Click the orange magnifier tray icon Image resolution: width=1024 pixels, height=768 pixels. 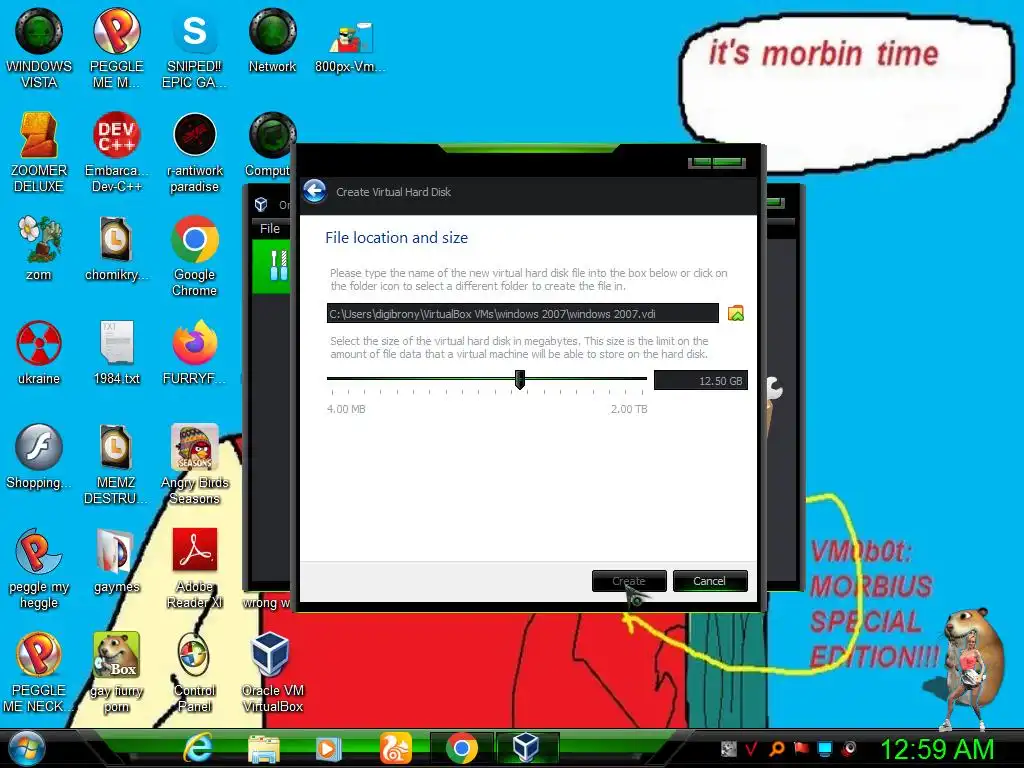click(777, 748)
